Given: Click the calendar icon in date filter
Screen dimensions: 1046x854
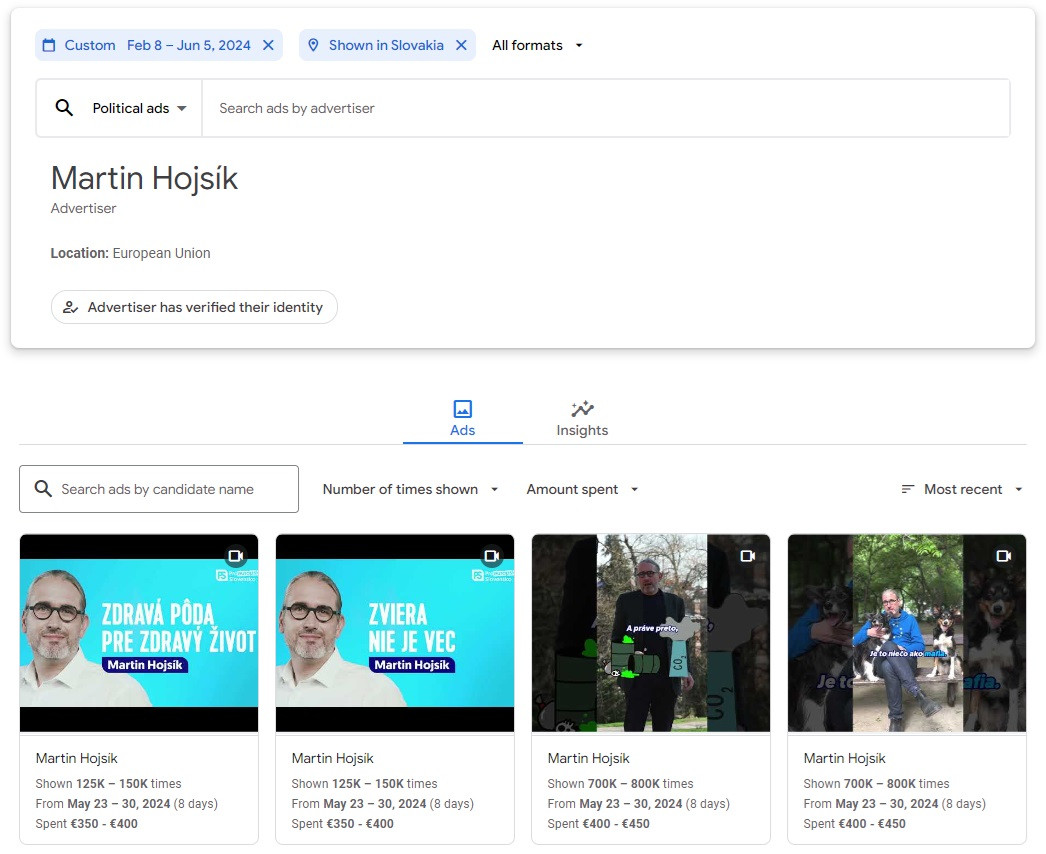Looking at the screenshot, I should pos(49,45).
